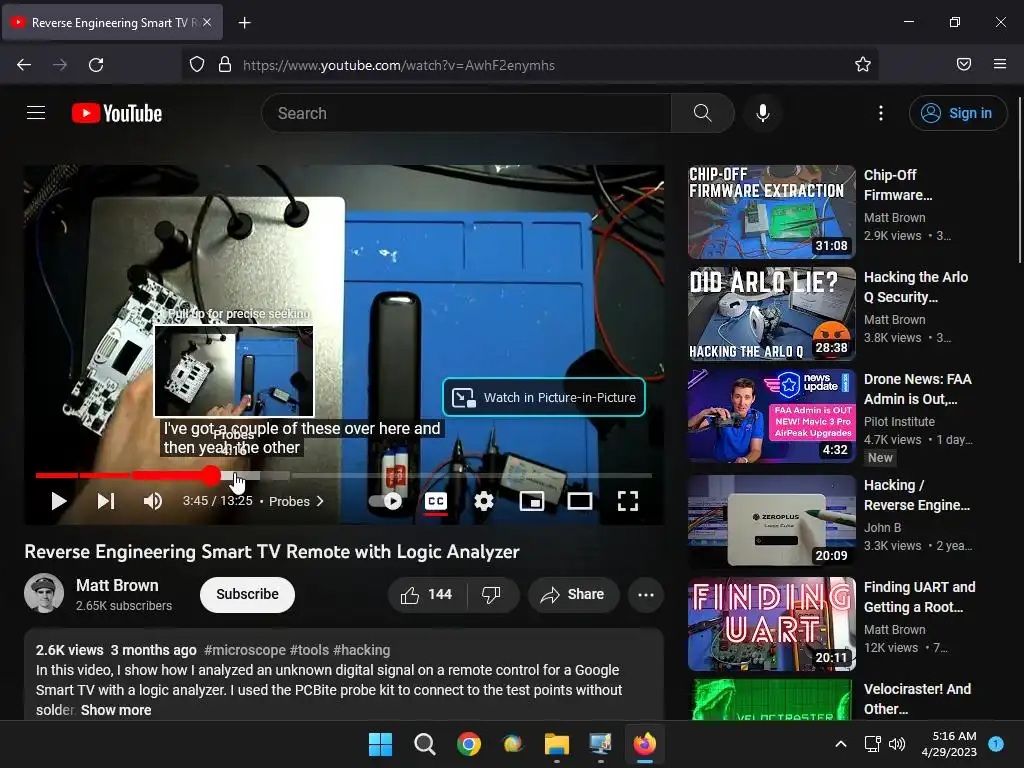This screenshot has width=1024, height=768.
Task: Open YouTube settings three-dot menu
Action: tap(880, 113)
